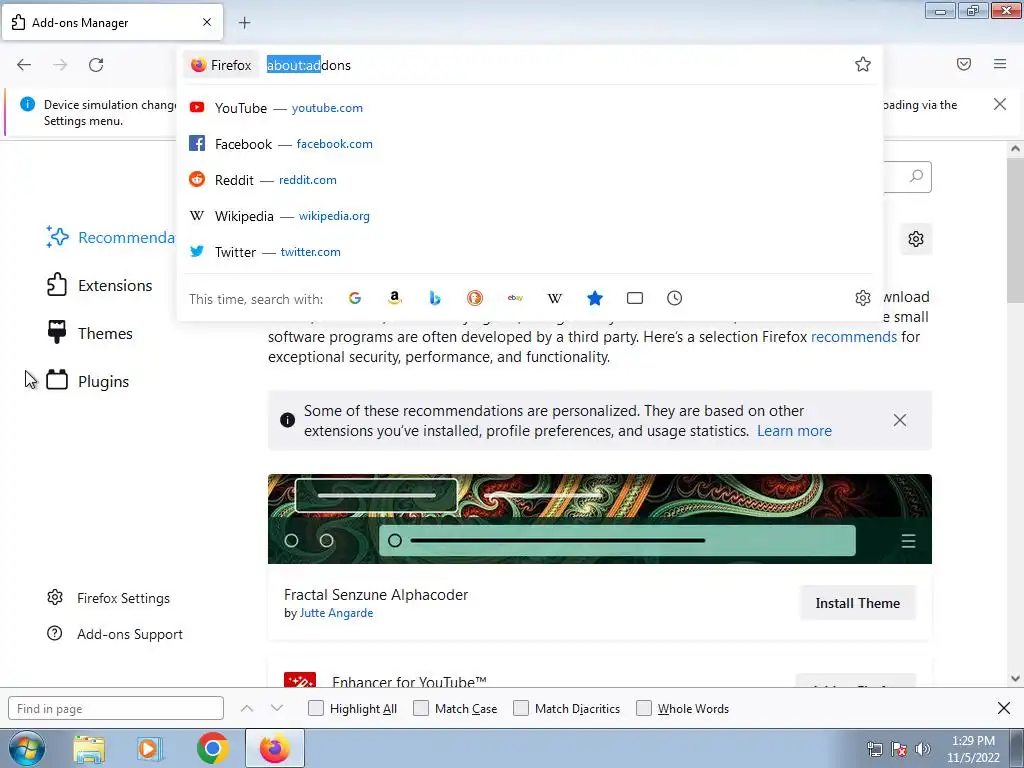Search this time with DuckDuckGo
This screenshot has height=768, width=1024.
(x=475, y=298)
